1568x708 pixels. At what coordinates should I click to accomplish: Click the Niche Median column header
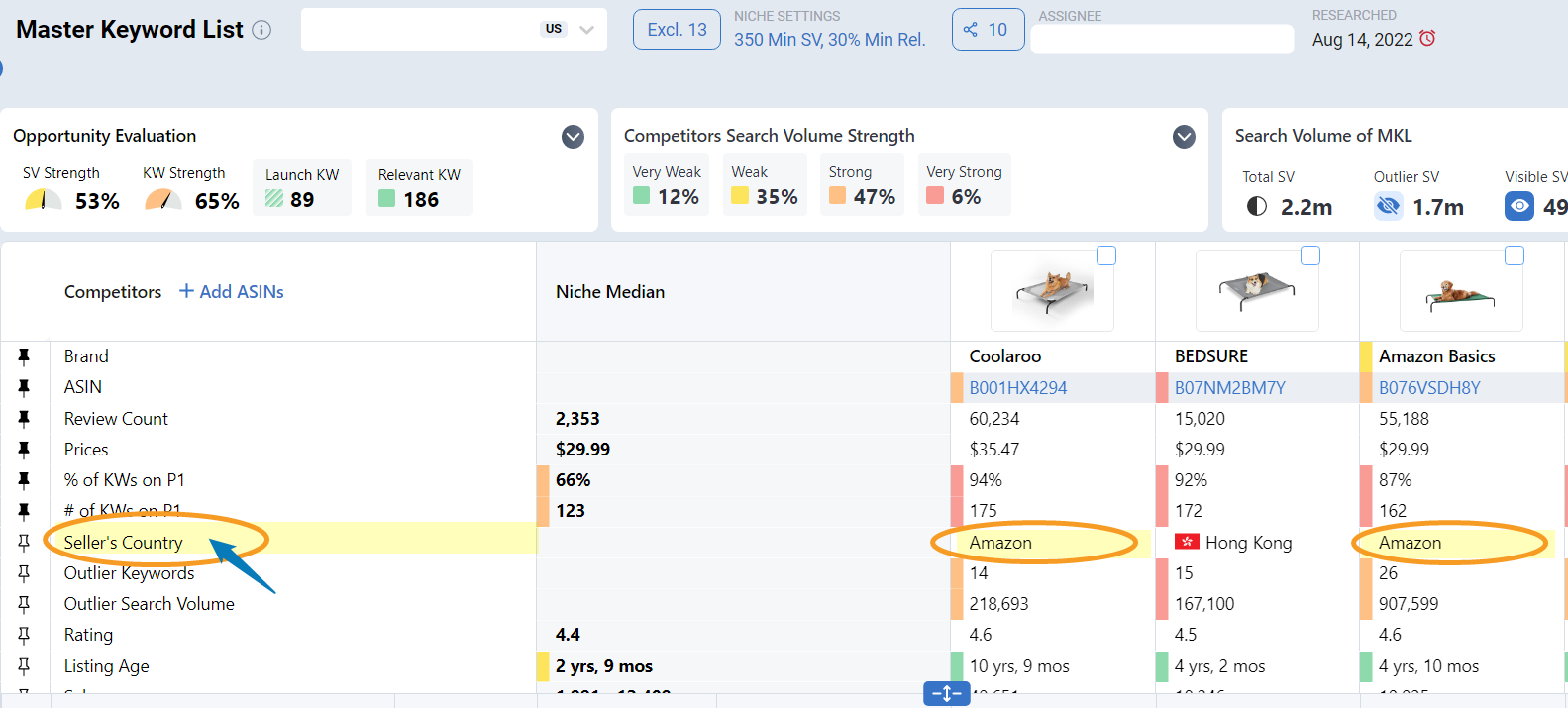tap(610, 292)
